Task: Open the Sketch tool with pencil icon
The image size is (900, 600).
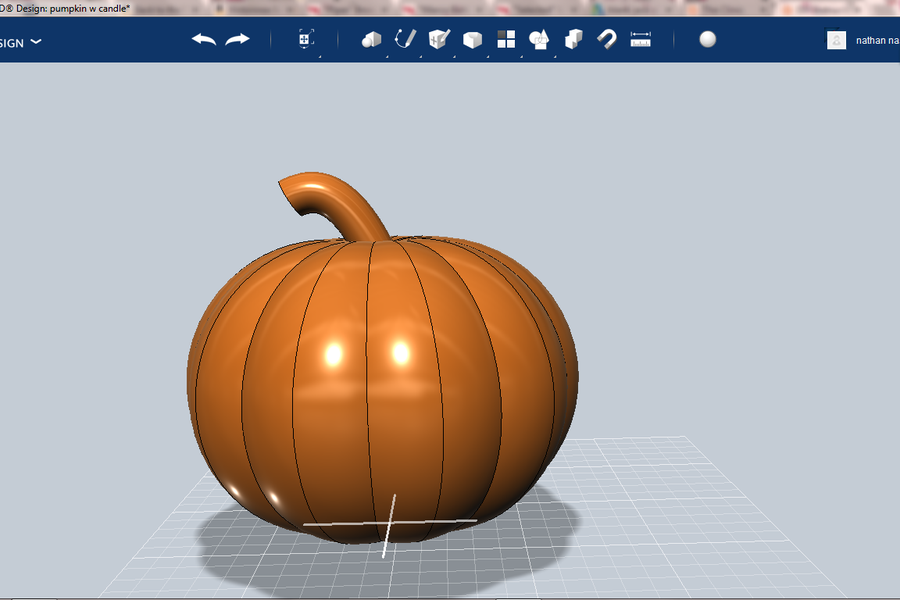Action: click(x=405, y=40)
